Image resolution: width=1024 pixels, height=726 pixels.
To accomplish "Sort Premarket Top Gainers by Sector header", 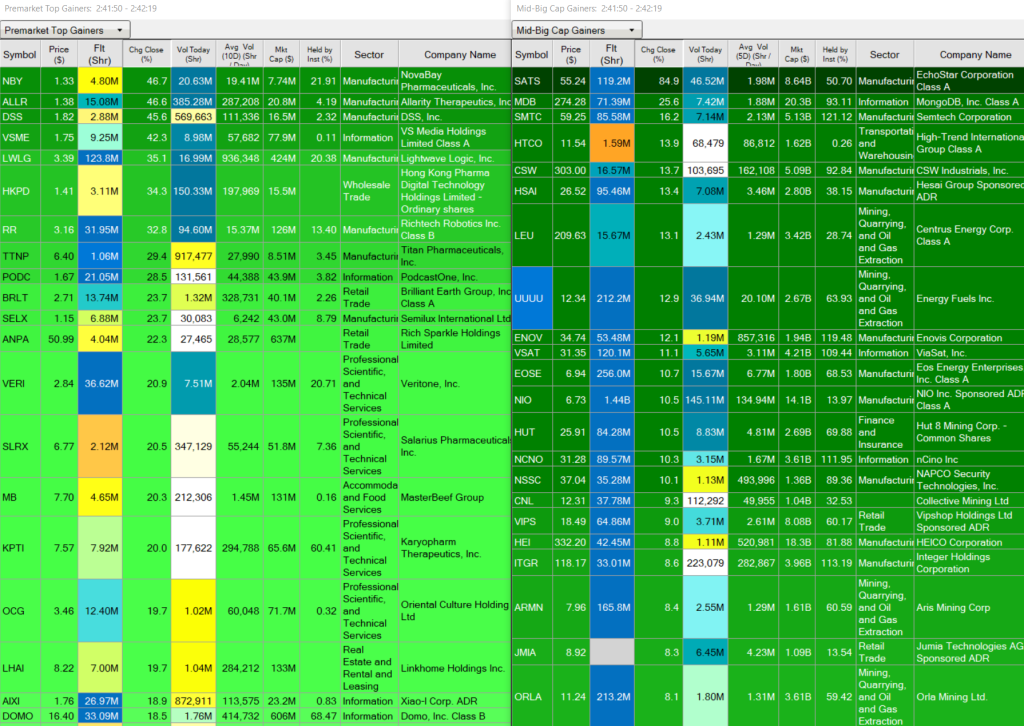I will pyautogui.click(x=369, y=55).
